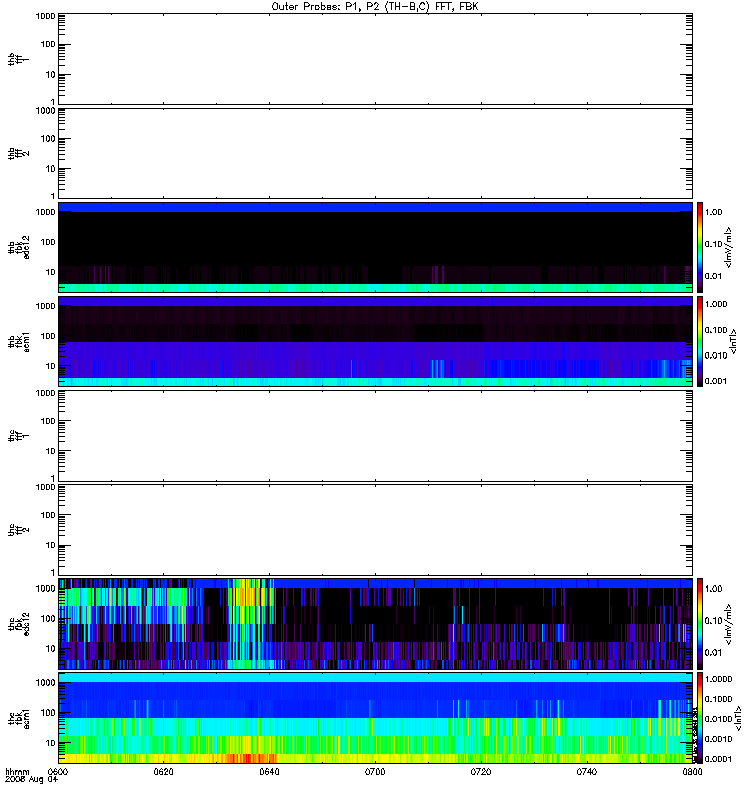Click the 1000 y-tick label of thb fff 1
750x800 pixels.
coord(45,16)
